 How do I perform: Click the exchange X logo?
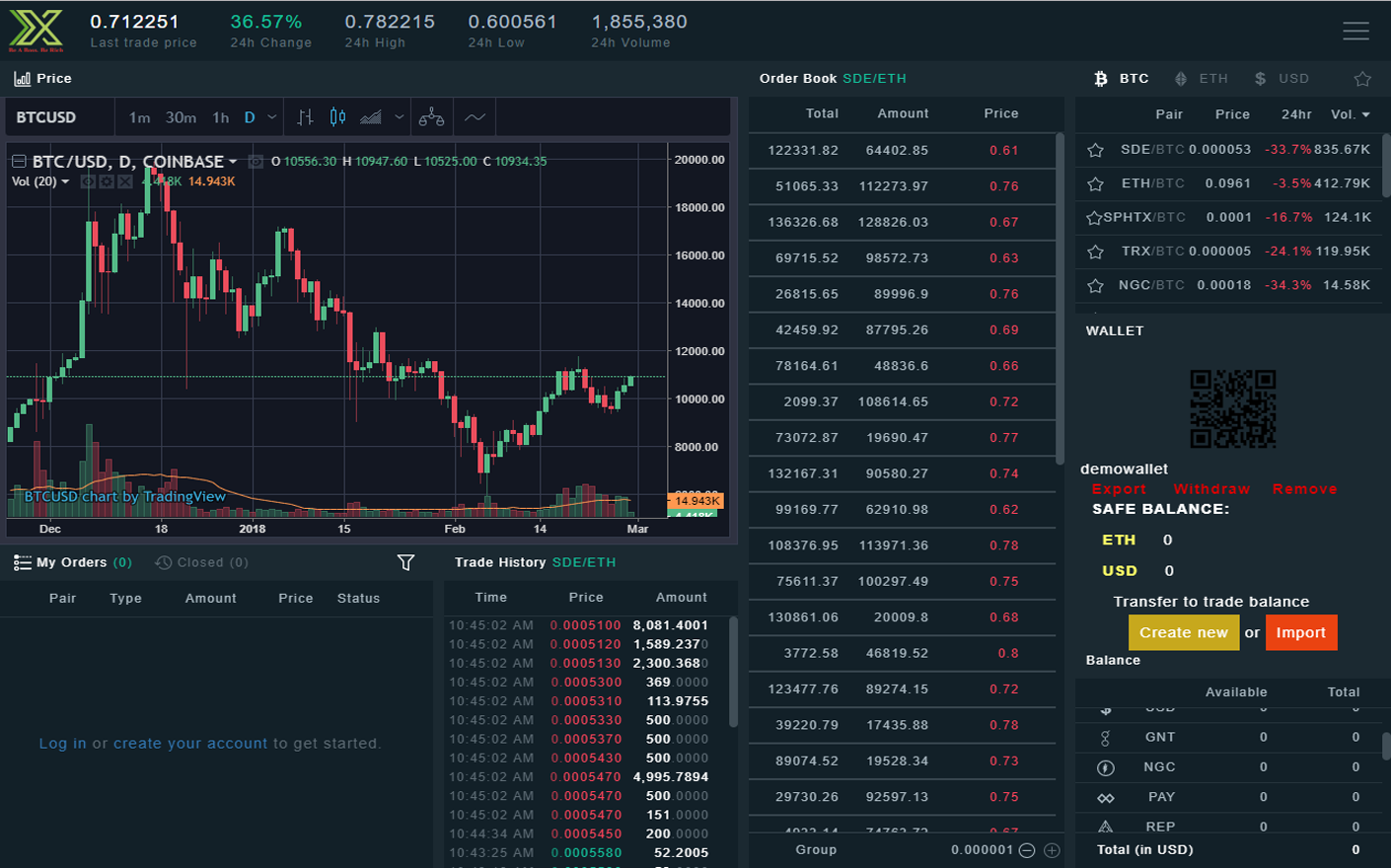[36, 30]
